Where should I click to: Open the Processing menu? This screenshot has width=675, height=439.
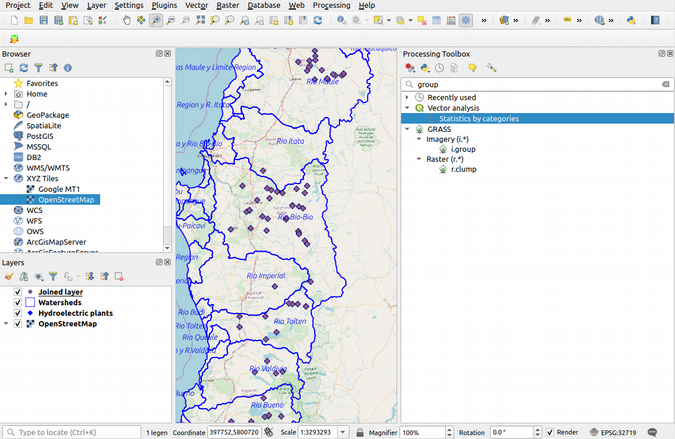tap(331, 5)
